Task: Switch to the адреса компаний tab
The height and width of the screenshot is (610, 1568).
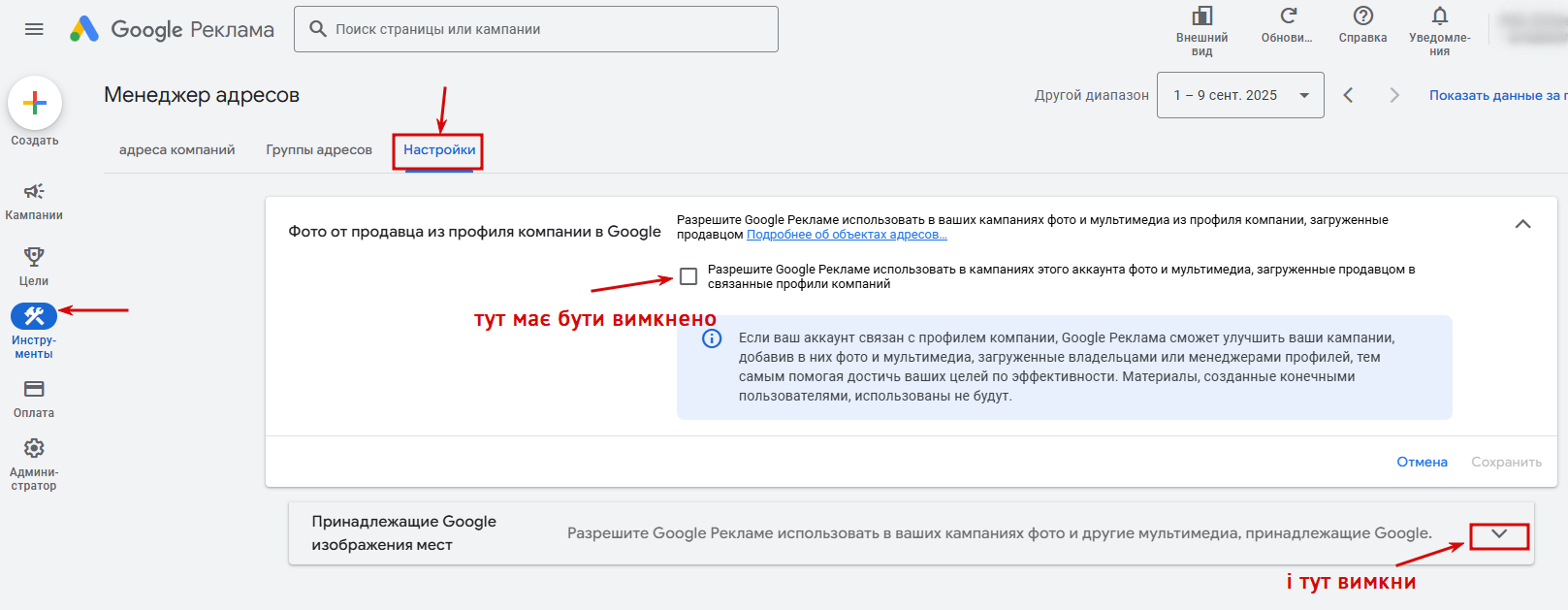Action: pyautogui.click(x=176, y=149)
